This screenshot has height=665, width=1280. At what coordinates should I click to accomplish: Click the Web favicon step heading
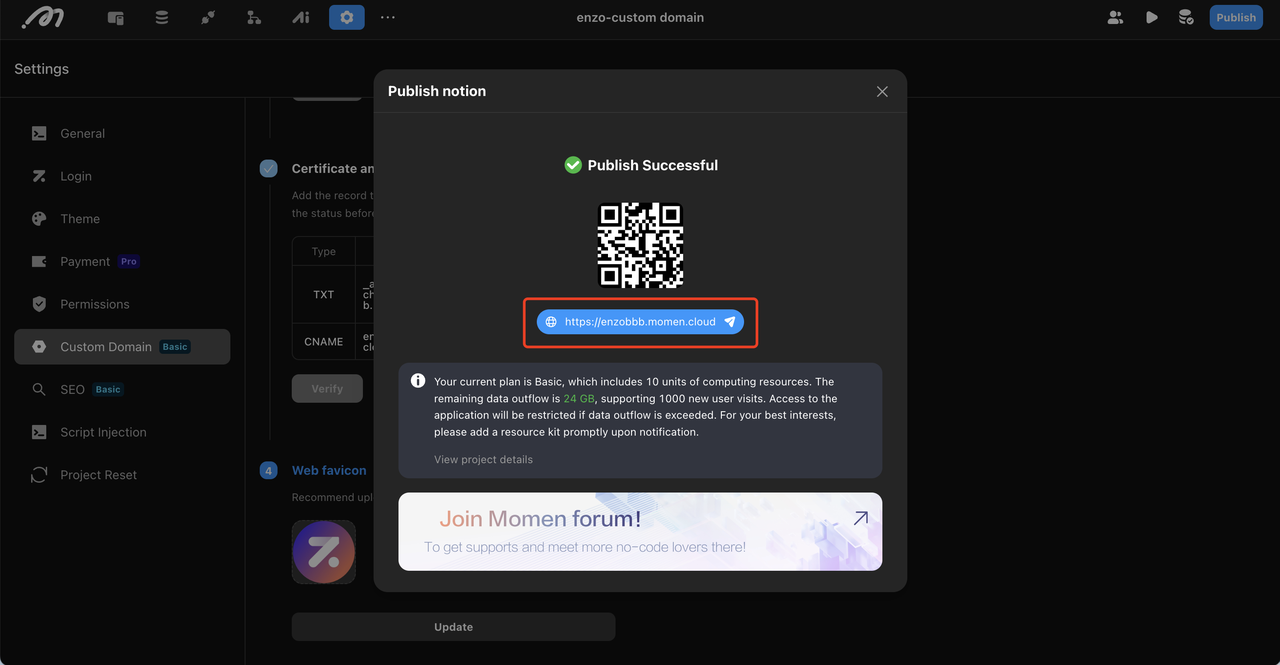(x=329, y=470)
